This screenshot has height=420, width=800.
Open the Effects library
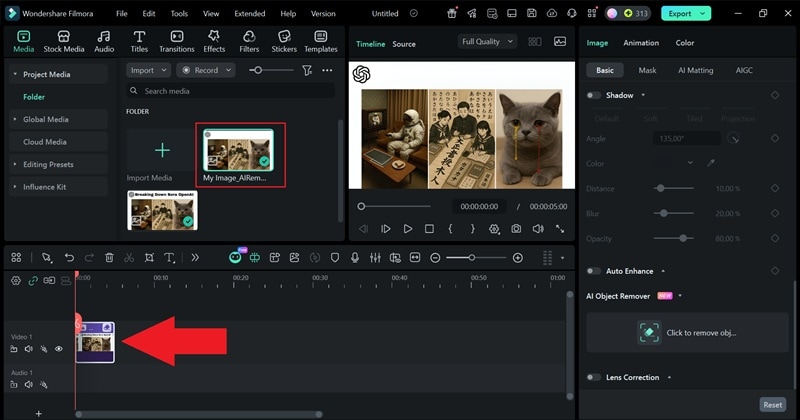click(214, 41)
